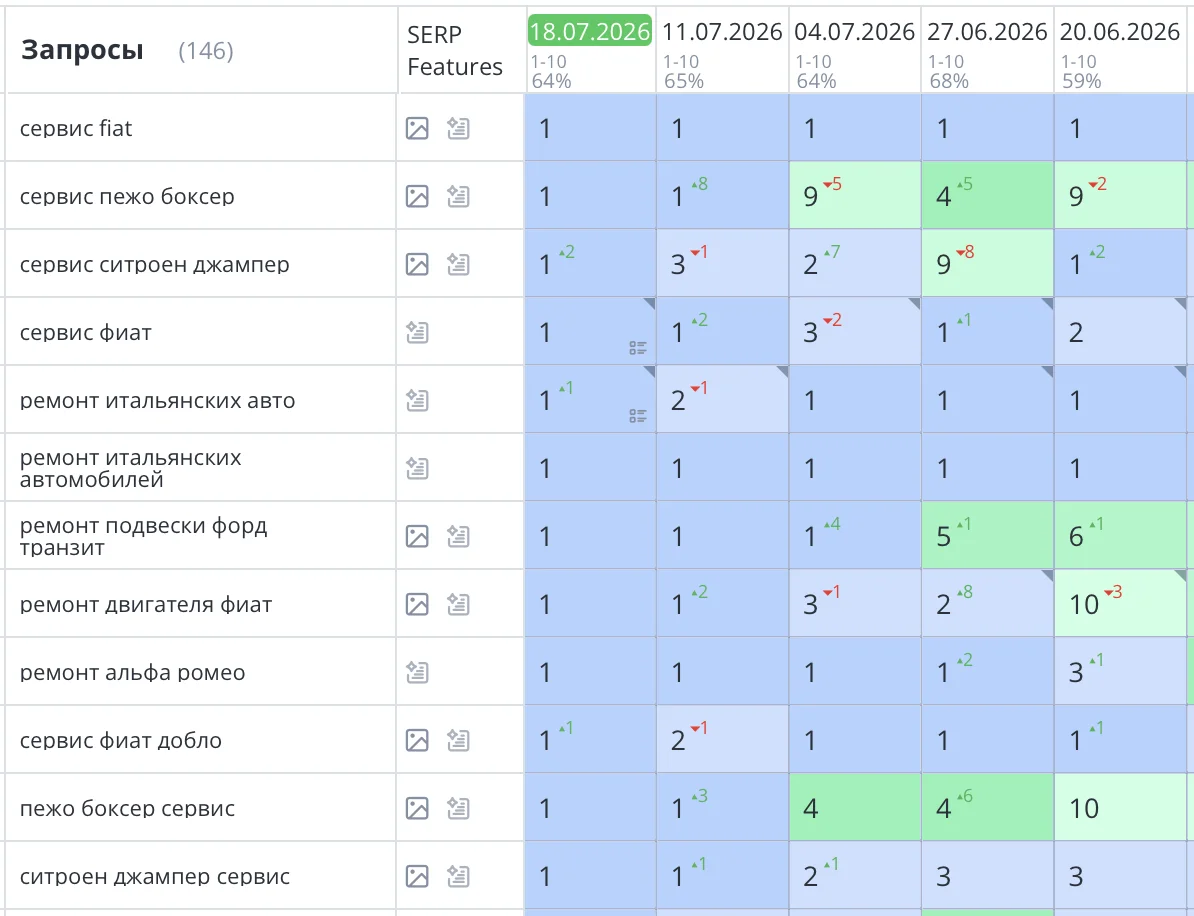The height and width of the screenshot is (916, 1194).
Task: Open the 27.06.2026 date column header
Action: coord(987,32)
